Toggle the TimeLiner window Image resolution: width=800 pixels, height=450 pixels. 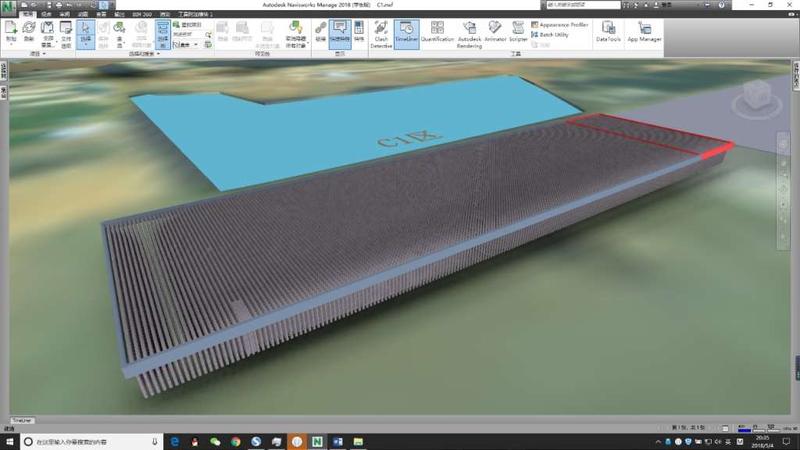tap(406, 34)
